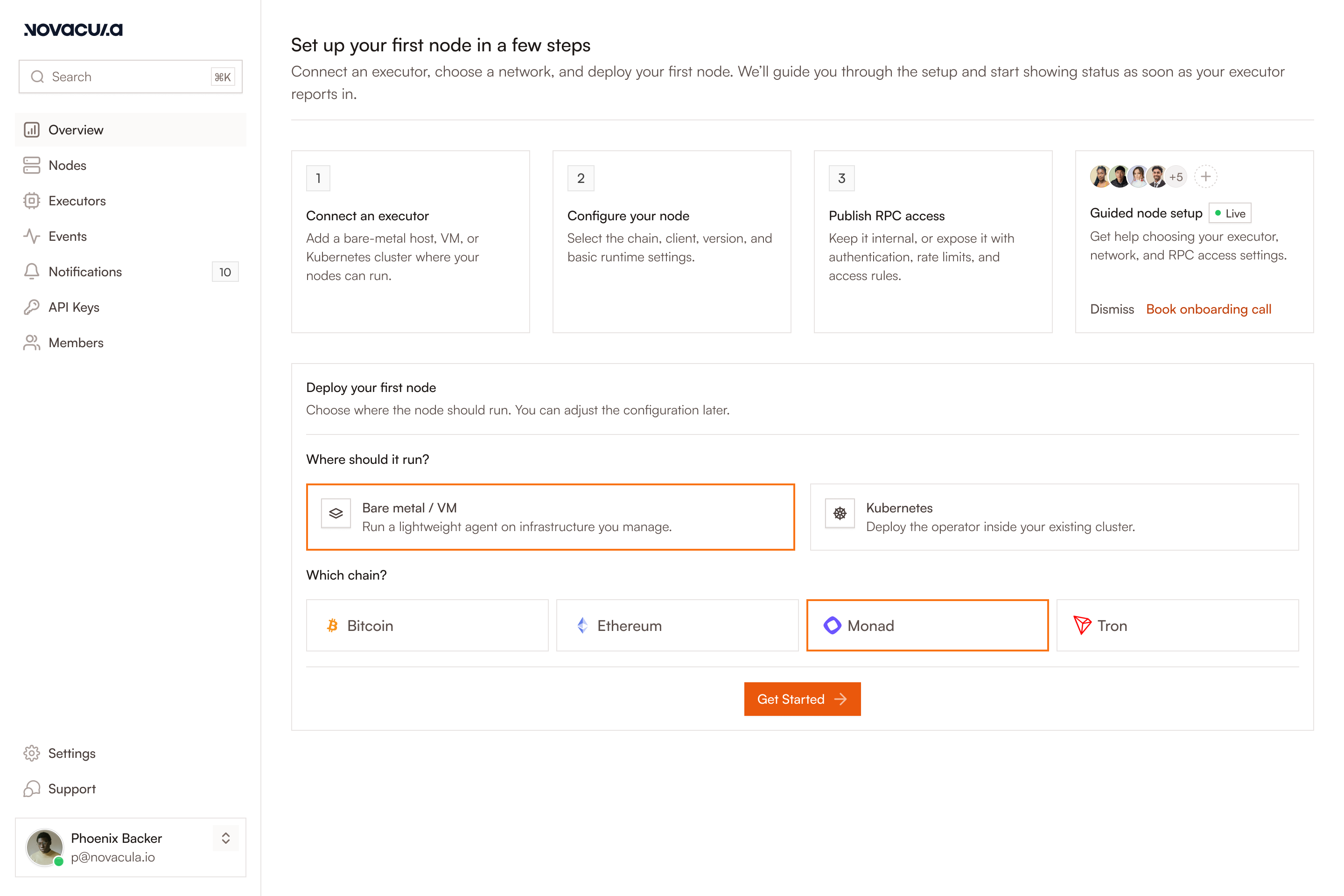
Task: Focus the Search input field
Action: (x=130, y=77)
